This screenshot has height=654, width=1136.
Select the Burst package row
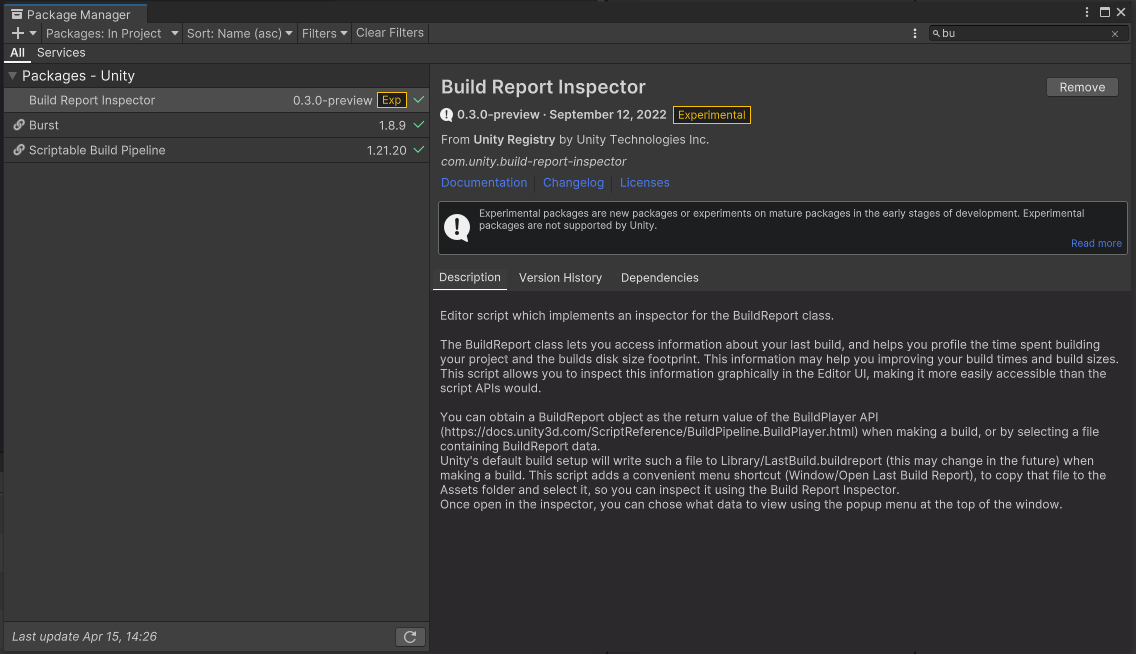216,125
